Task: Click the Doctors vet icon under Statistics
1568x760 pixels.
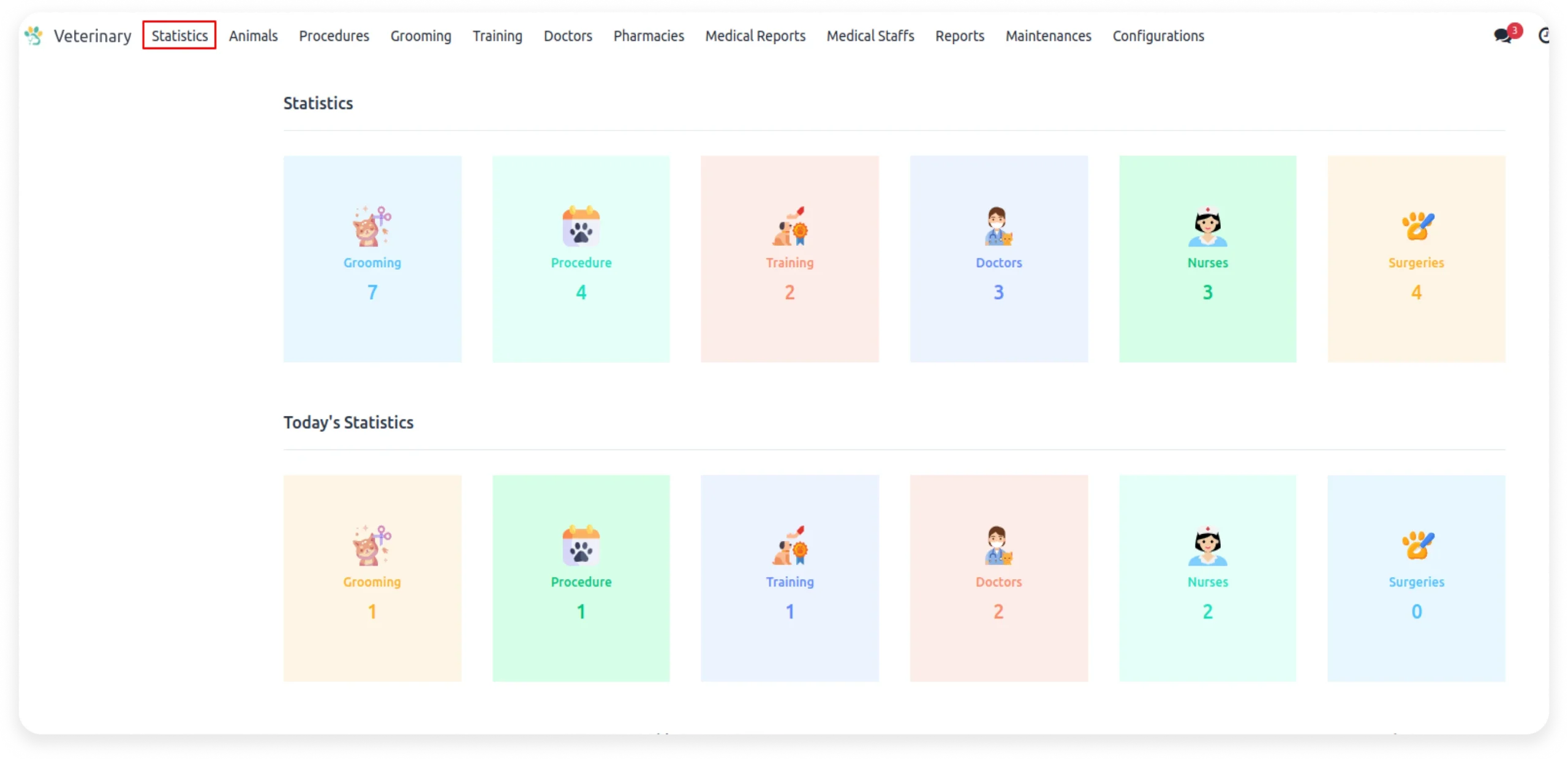Action: [x=998, y=226]
